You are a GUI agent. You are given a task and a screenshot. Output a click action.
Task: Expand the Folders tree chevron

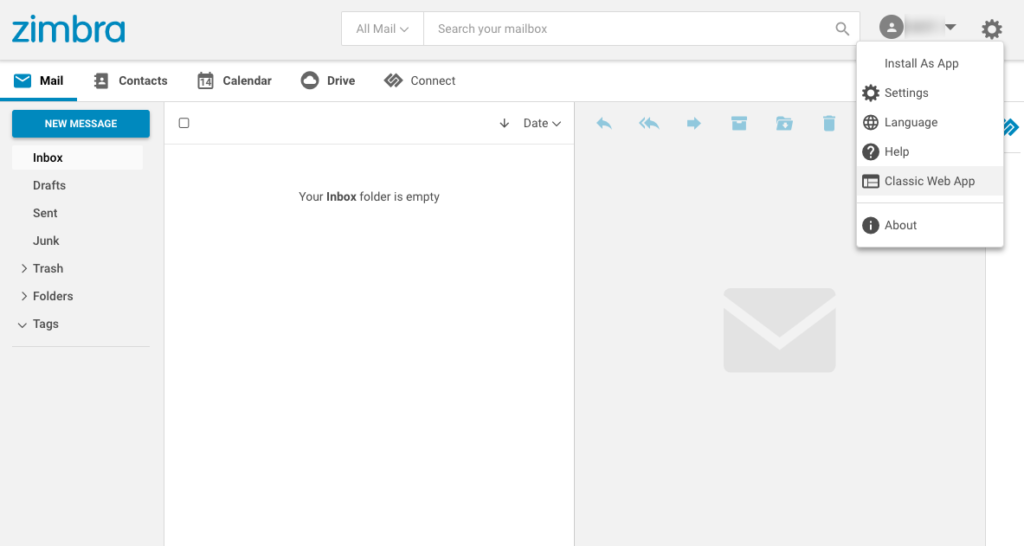tap(24, 296)
